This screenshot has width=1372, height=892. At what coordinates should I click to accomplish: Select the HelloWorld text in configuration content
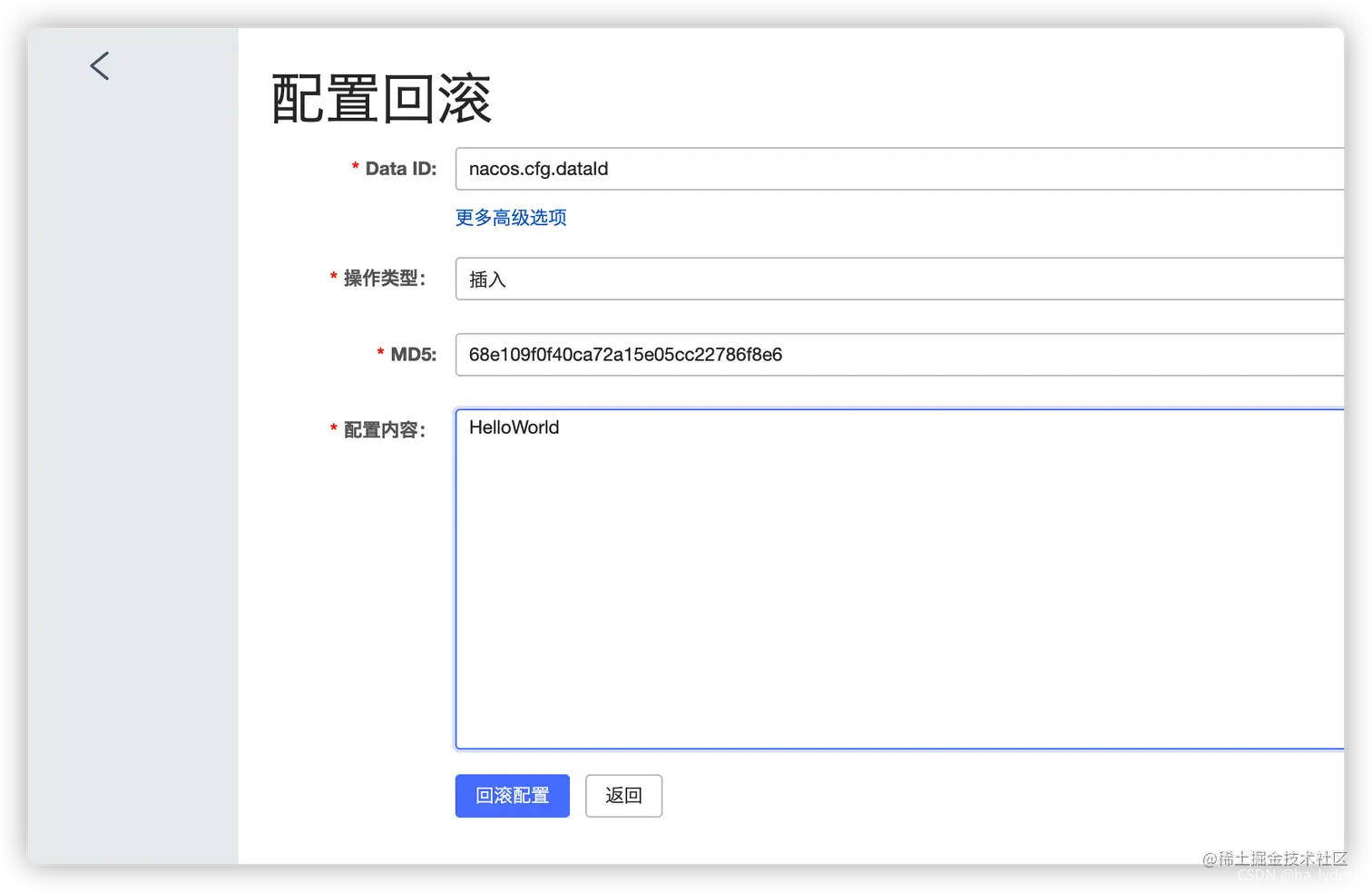[514, 427]
